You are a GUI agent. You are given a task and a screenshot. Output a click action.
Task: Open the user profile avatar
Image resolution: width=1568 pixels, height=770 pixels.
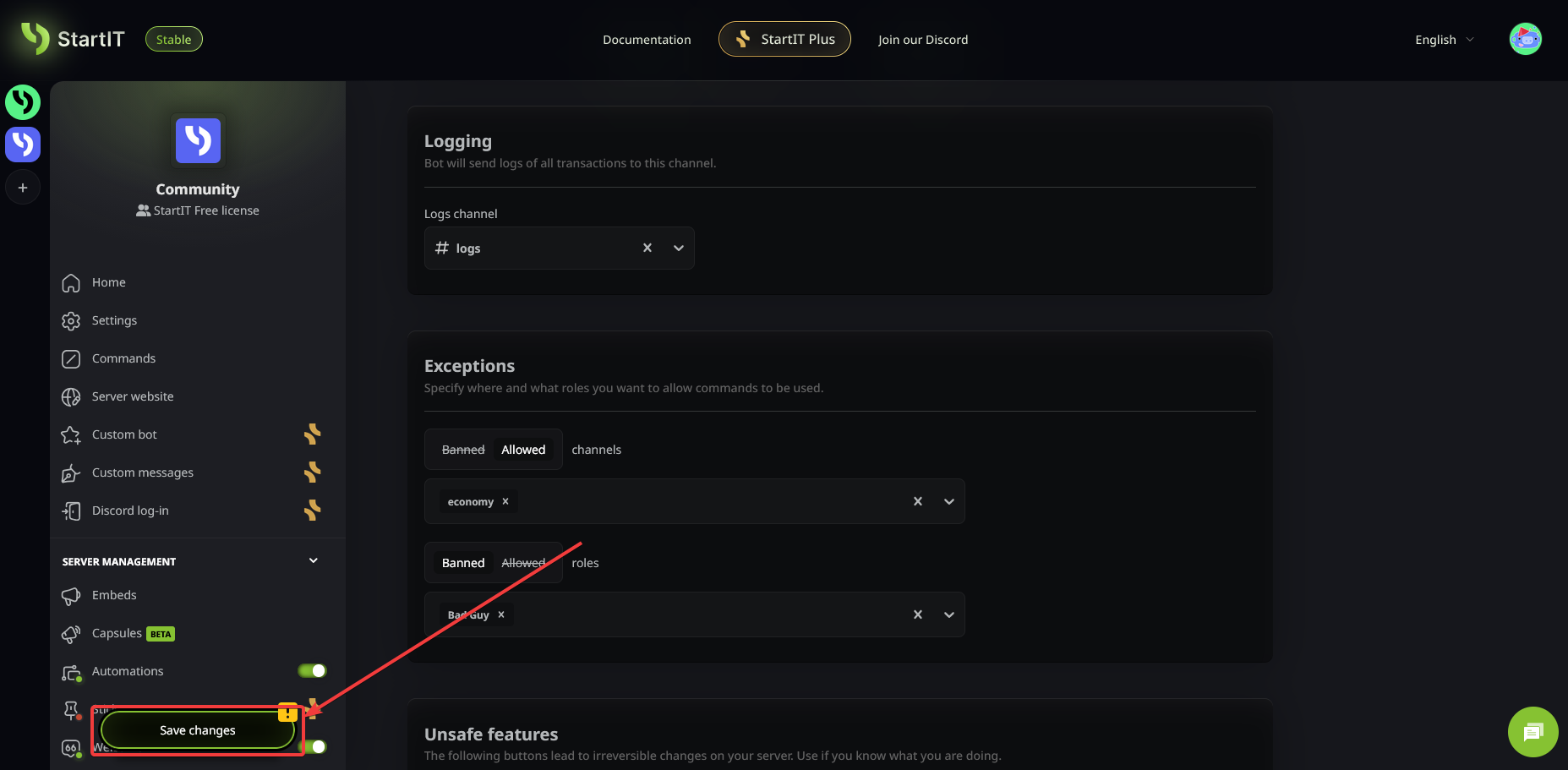(1525, 39)
